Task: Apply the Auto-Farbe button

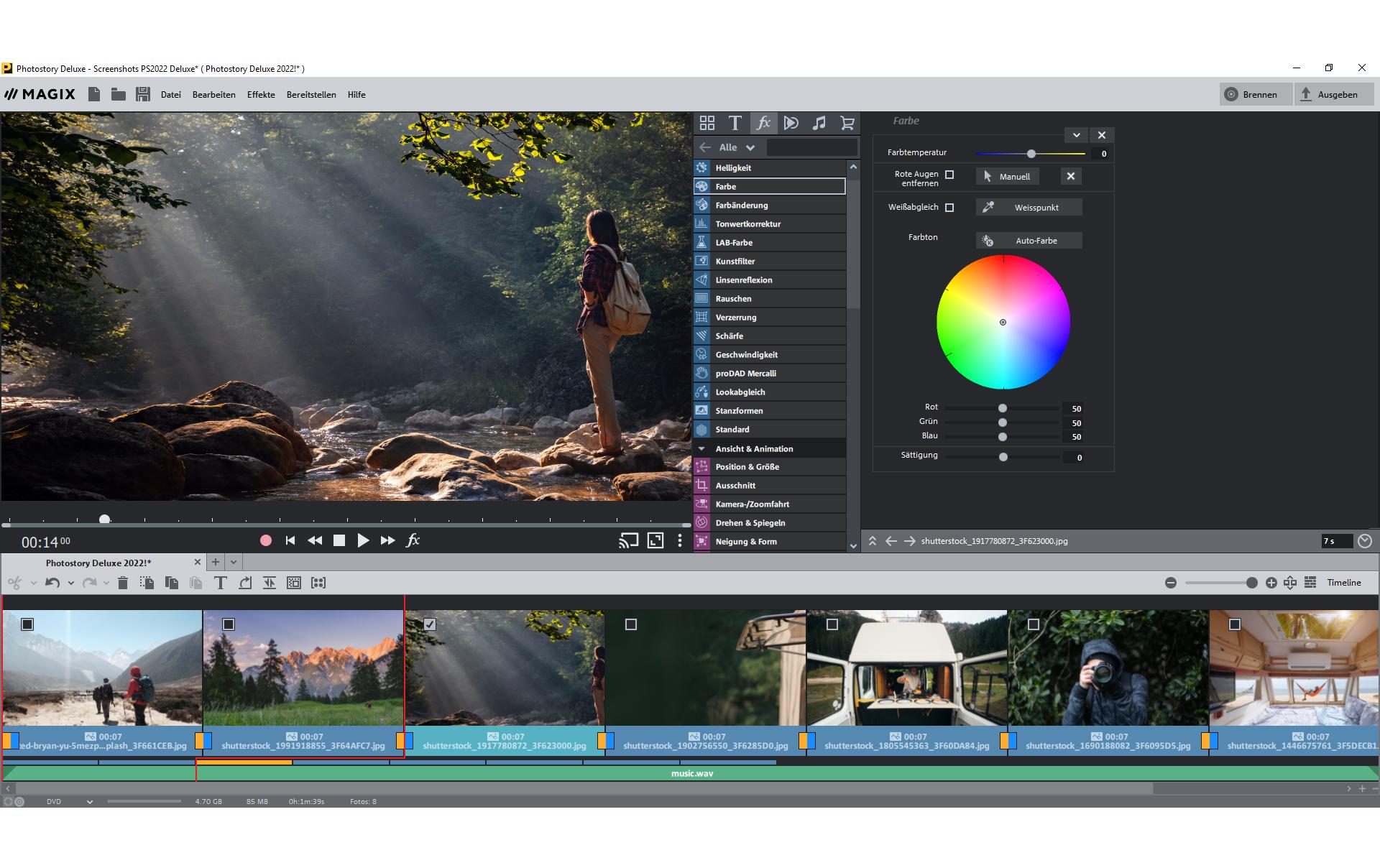Action: coord(1029,241)
